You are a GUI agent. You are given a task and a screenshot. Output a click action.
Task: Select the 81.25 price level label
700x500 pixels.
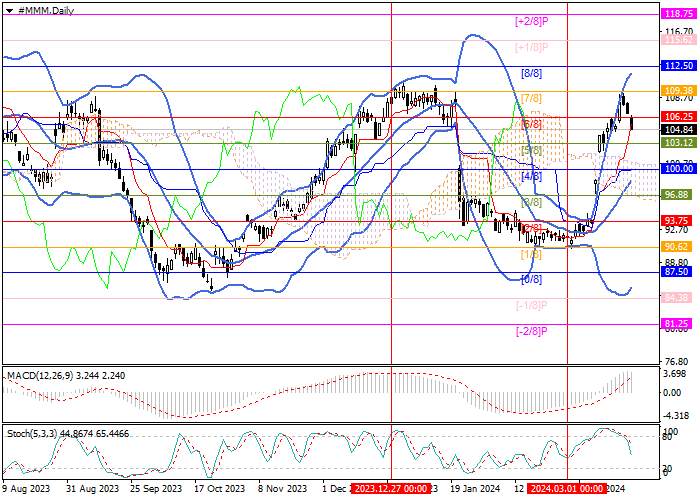pyautogui.click(x=679, y=324)
